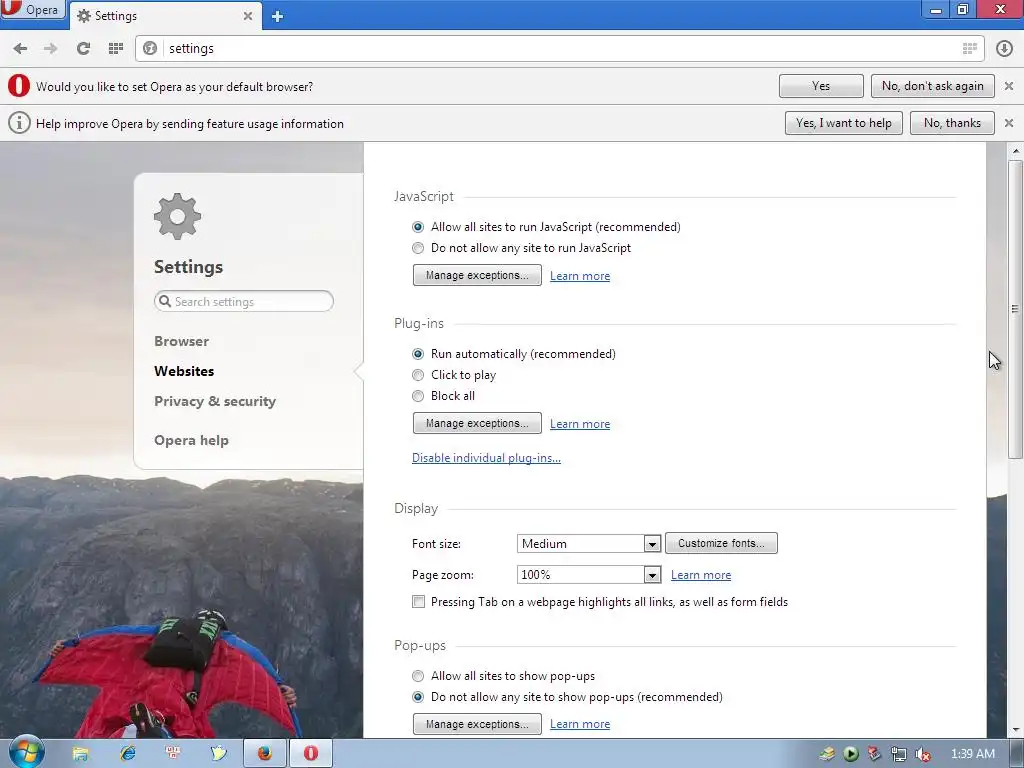
Task: Open Learn more link under Plug-ins
Action: tap(580, 424)
